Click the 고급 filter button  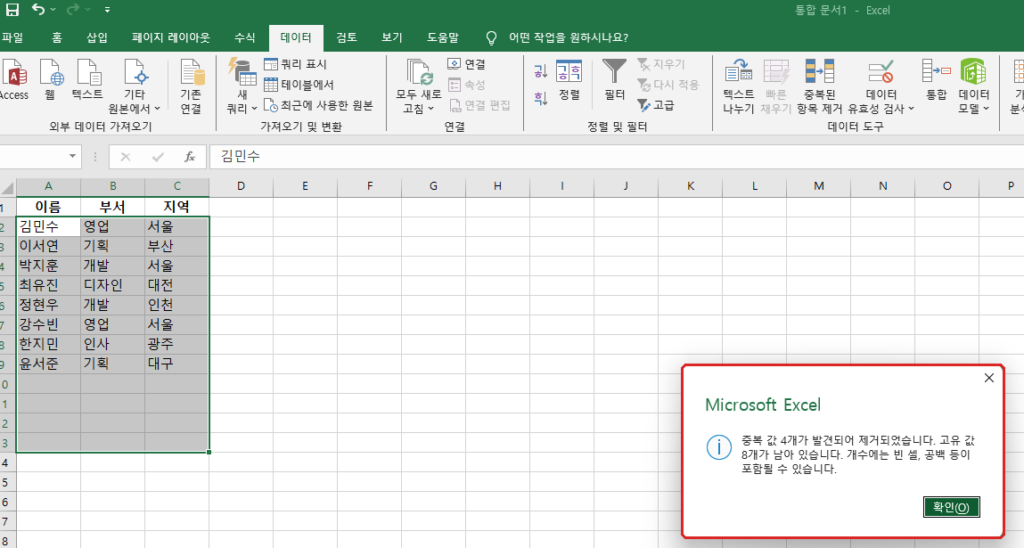[656, 105]
